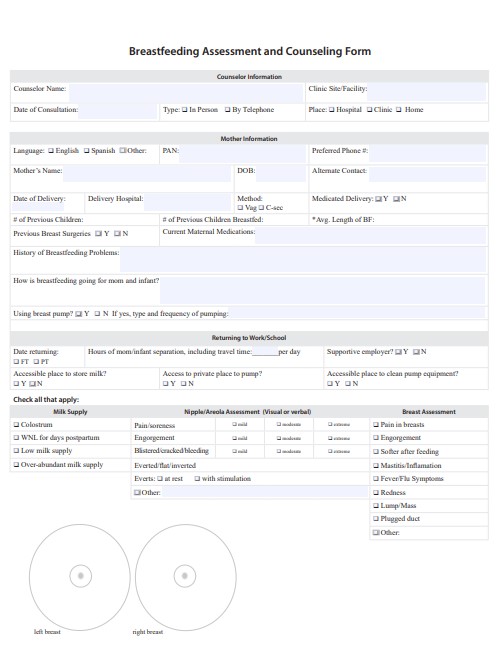Viewport: 502px width, 652px height.
Task: Check Low milk supply checkbox
Action: click(x=16, y=450)
